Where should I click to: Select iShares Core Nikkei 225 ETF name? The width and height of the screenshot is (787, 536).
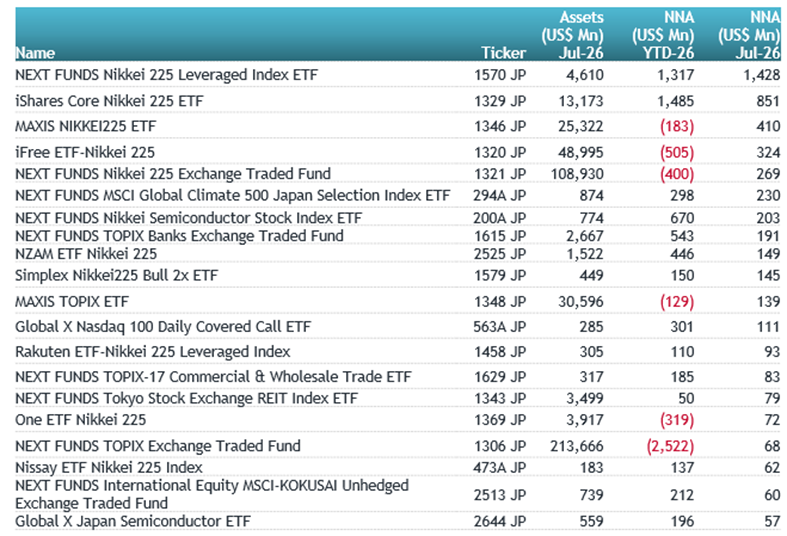(109, 101)
